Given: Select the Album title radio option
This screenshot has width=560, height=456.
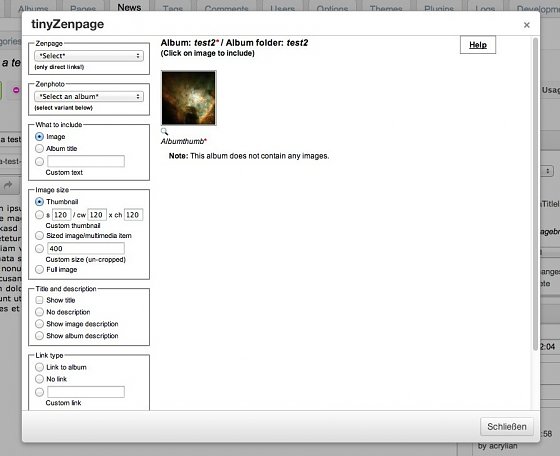Looking at the screenshot, I should 39,149.
